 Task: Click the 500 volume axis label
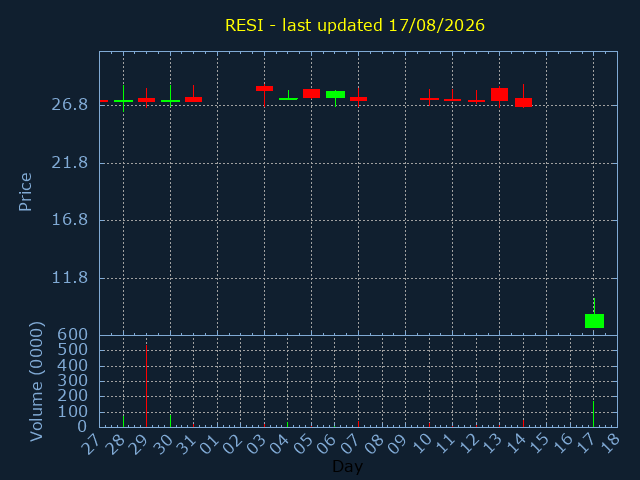(73, 350)
